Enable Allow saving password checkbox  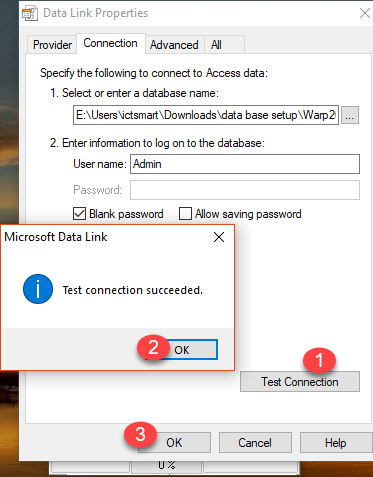(x=185, y=214)
